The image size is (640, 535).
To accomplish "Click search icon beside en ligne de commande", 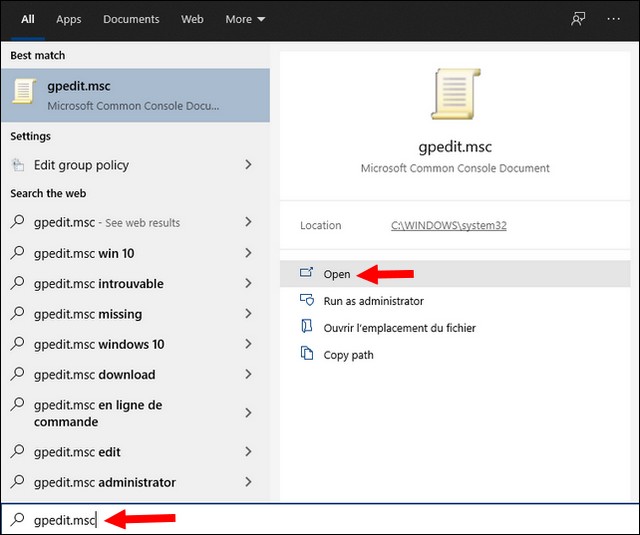I will pos(18,404).
